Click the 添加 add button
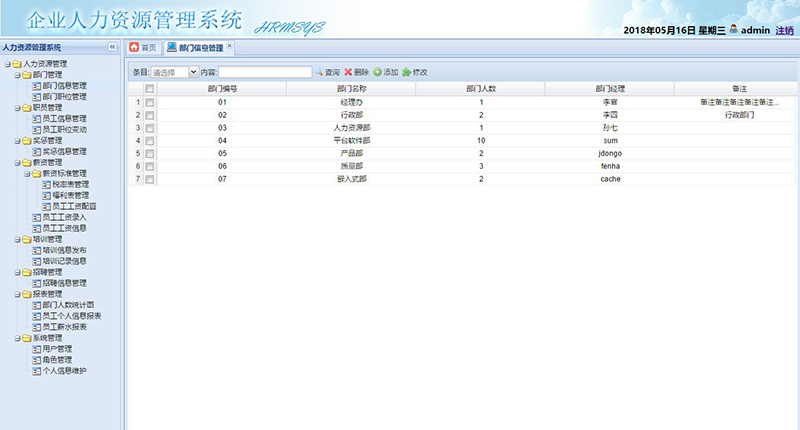 386,72
